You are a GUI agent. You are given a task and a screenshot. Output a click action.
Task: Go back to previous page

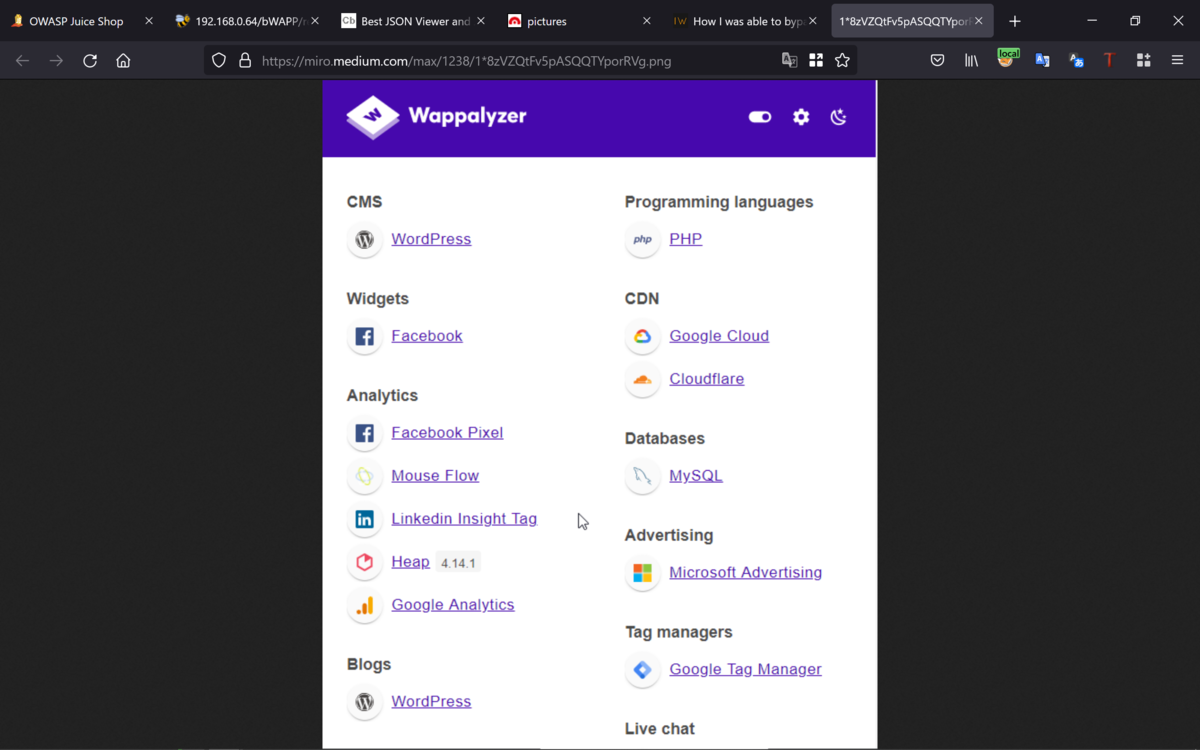click(22, 61)
